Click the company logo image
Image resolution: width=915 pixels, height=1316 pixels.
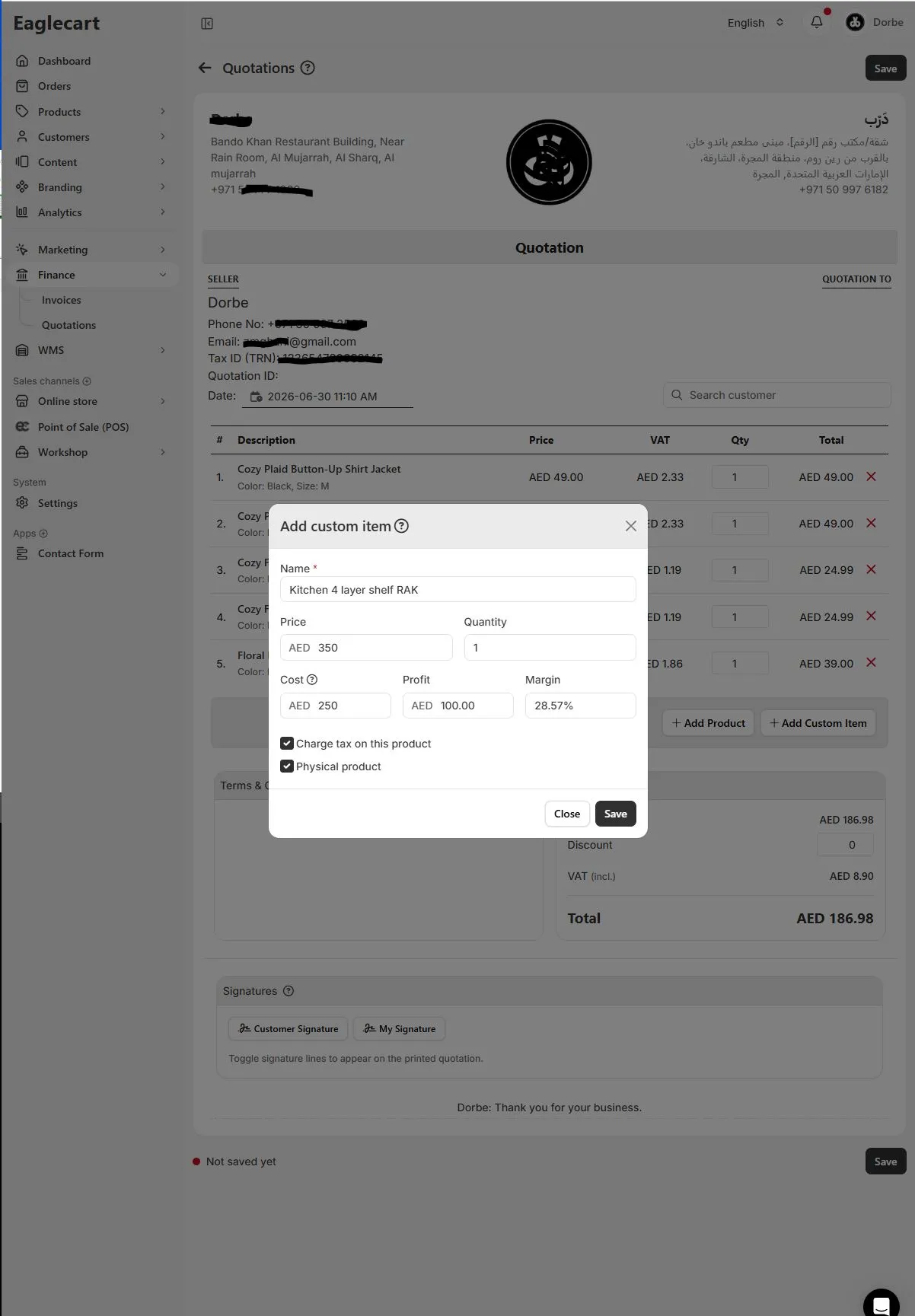click(549, 162)
